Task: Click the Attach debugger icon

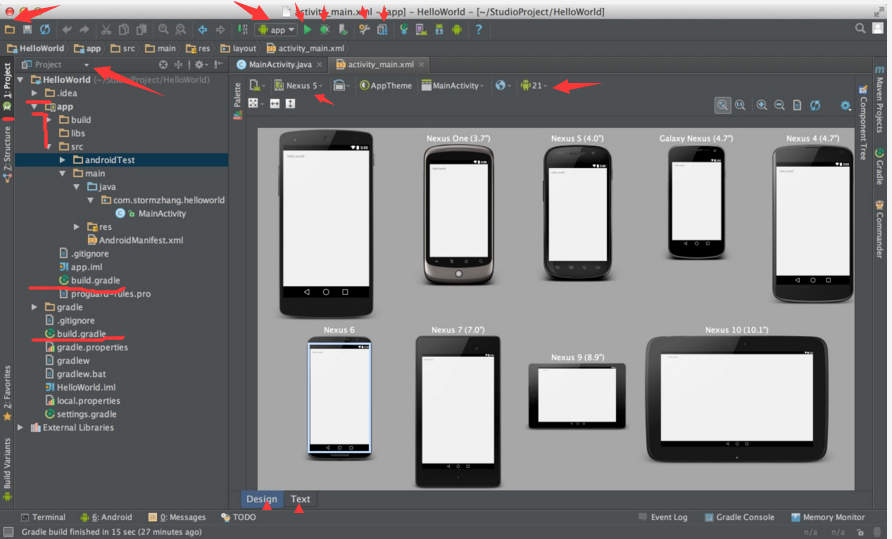Action: click(342, 29)
